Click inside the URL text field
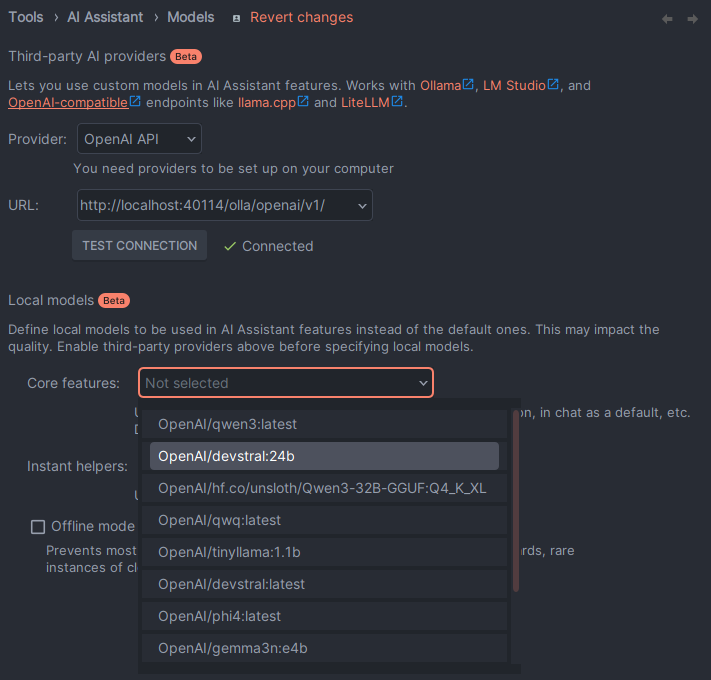 [216, 205]
